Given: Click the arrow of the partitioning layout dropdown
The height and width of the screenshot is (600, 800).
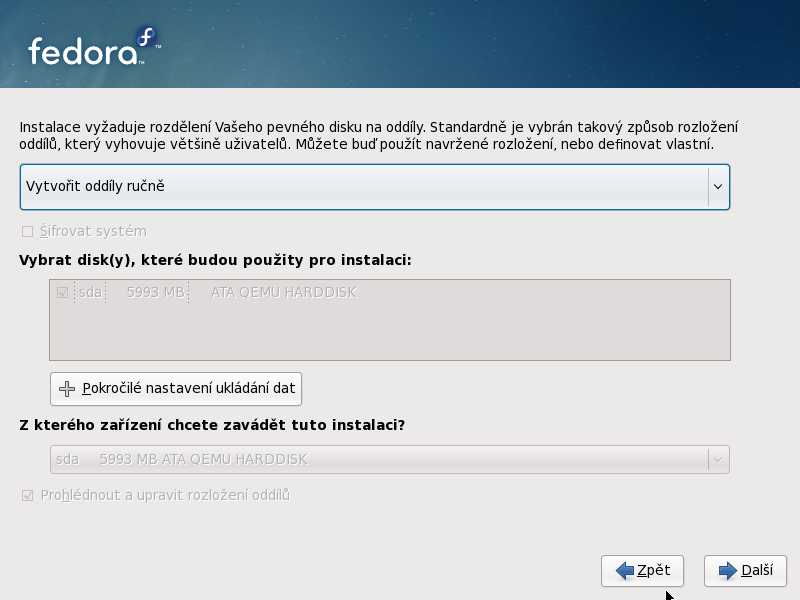Looking at the screenshot, I should (717, 186).
